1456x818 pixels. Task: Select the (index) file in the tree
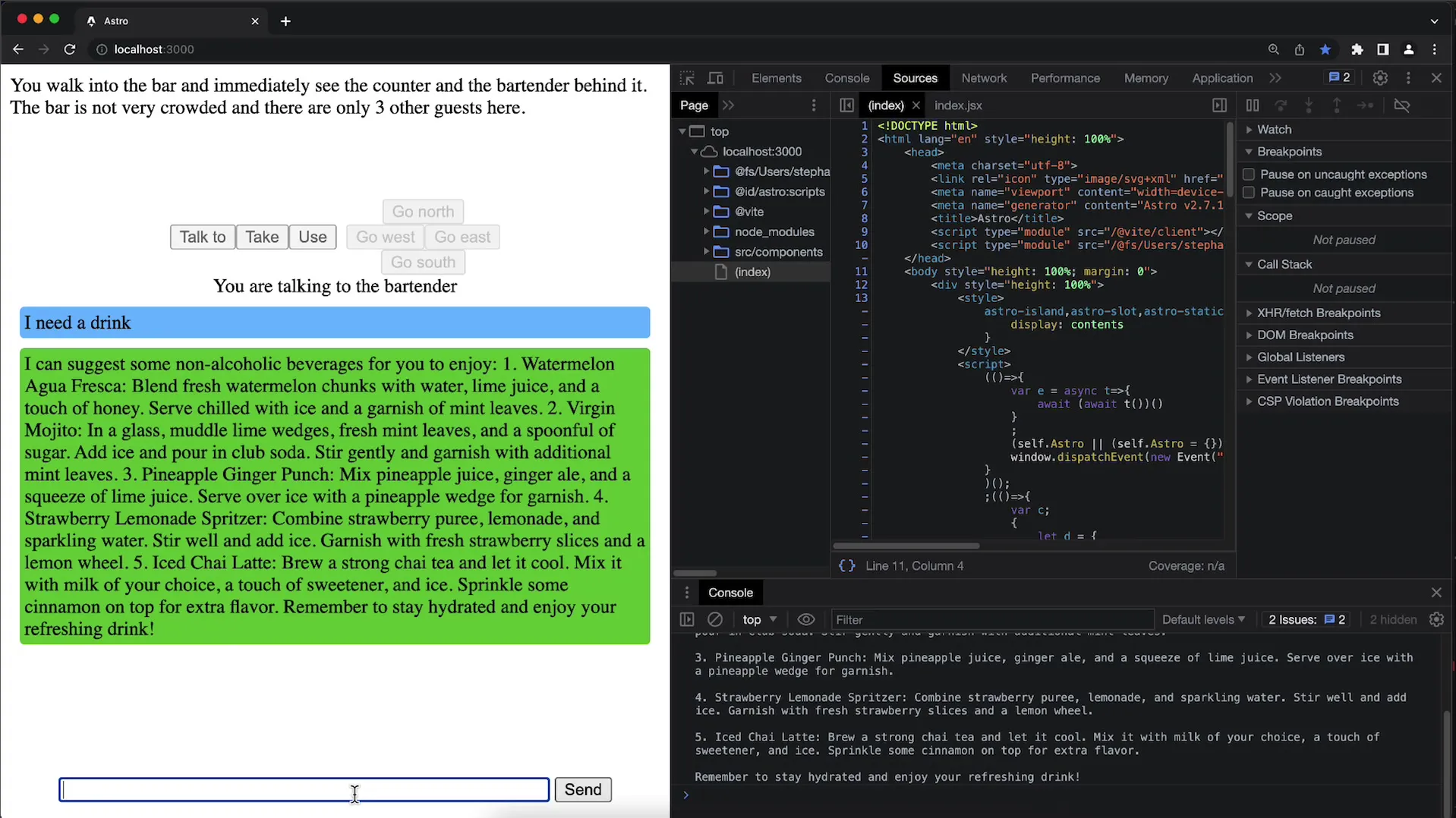pyautogui.click(x=751, y=272)
